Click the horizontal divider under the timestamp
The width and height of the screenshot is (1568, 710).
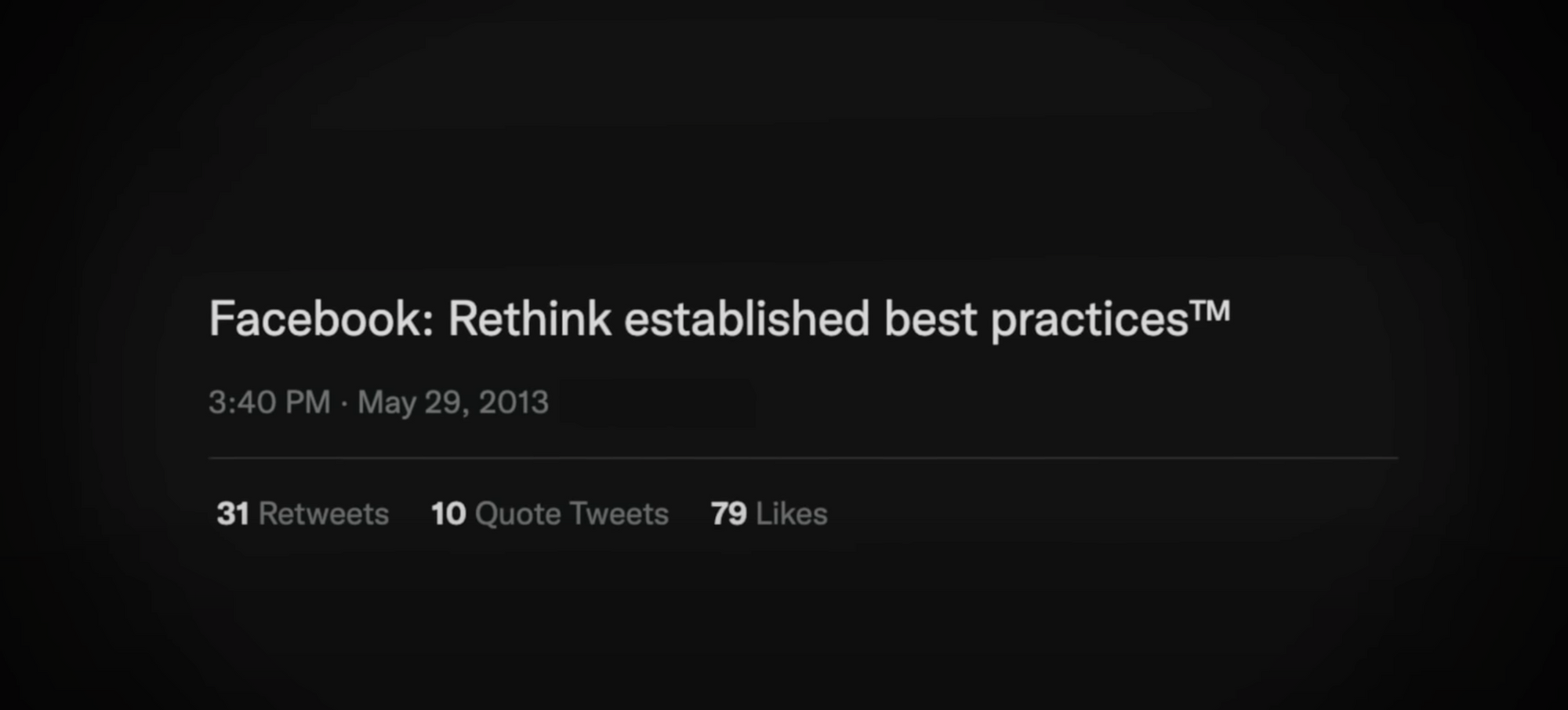pos(803,457)
